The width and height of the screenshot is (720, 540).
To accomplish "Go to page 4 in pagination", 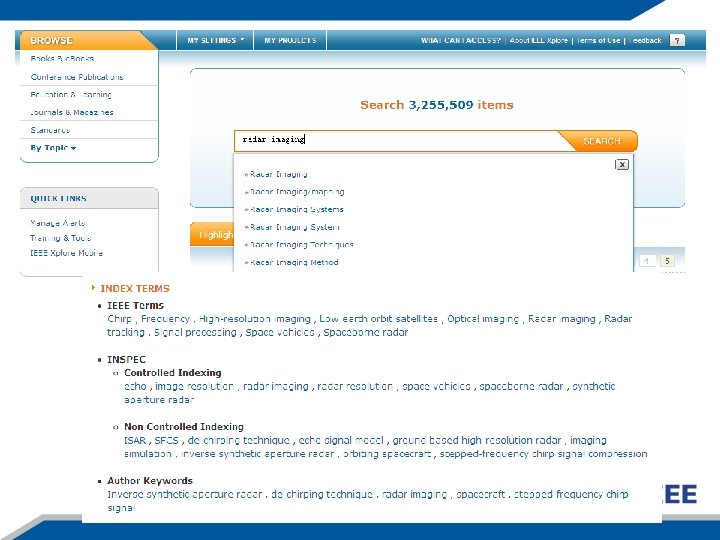I will tap(647, 261).
